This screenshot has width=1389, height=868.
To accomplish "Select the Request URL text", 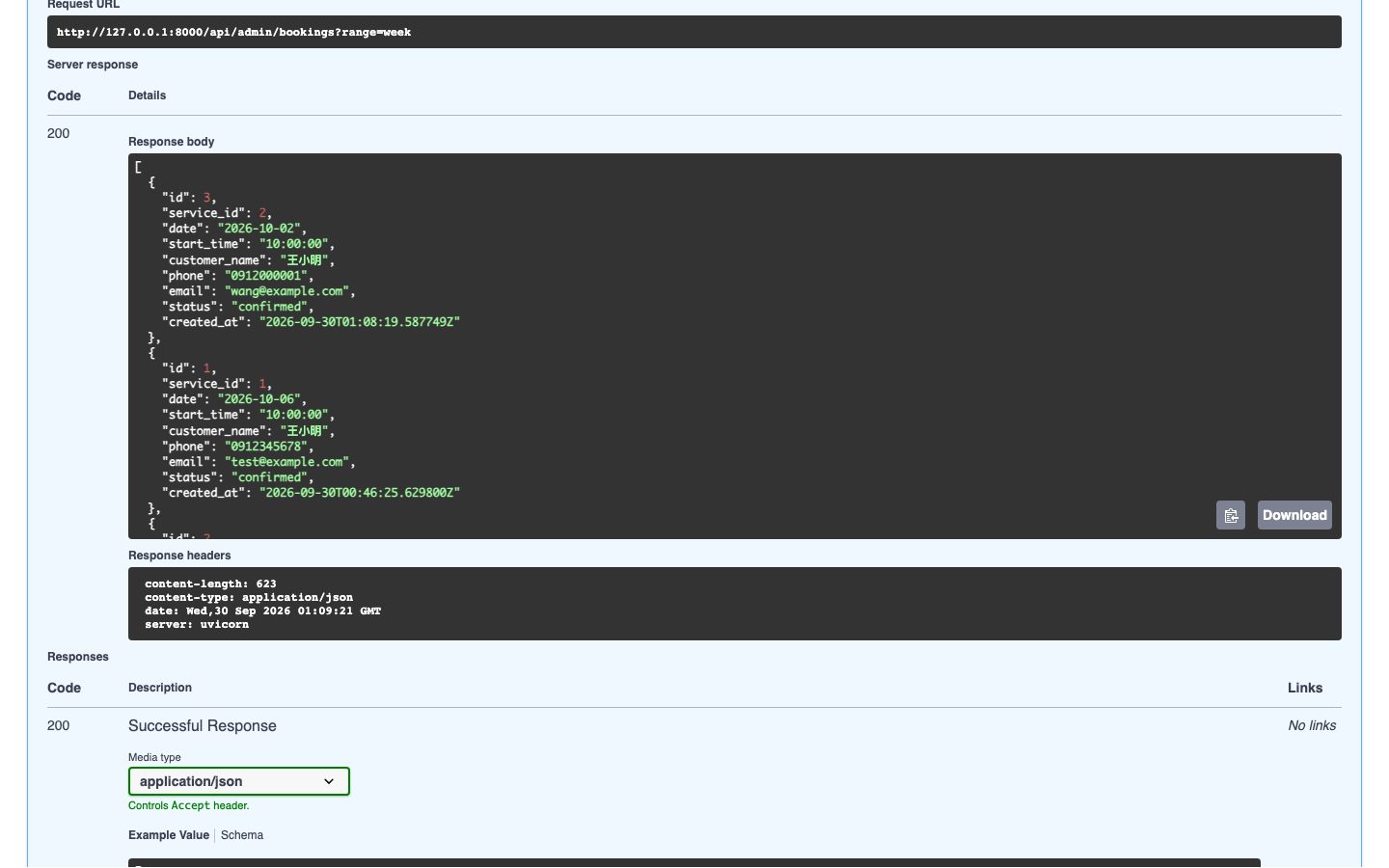I will click(x=233, y=32).
